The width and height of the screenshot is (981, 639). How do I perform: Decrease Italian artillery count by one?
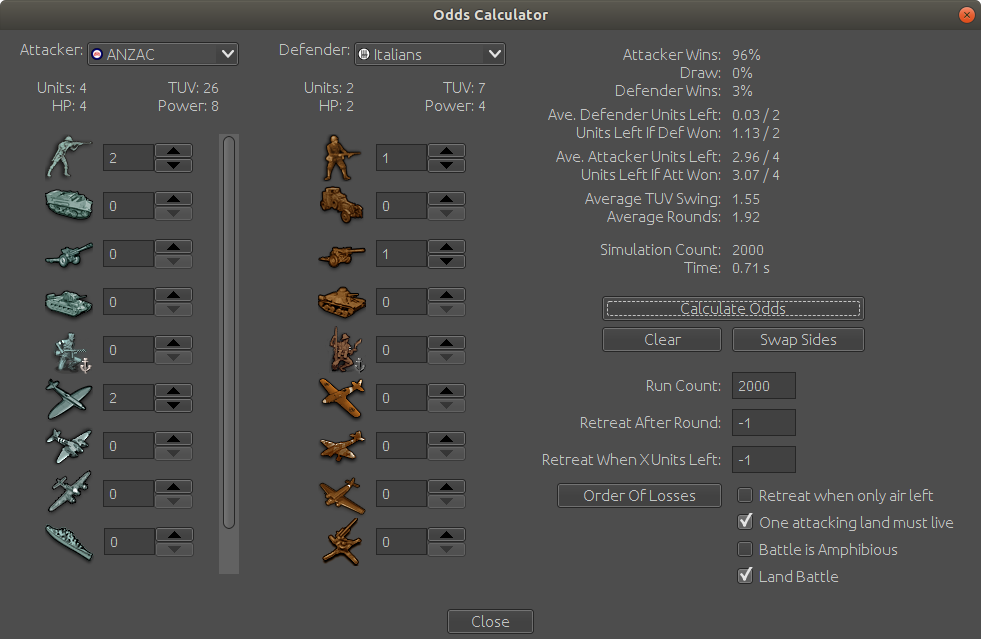click(x=446, y=261)
